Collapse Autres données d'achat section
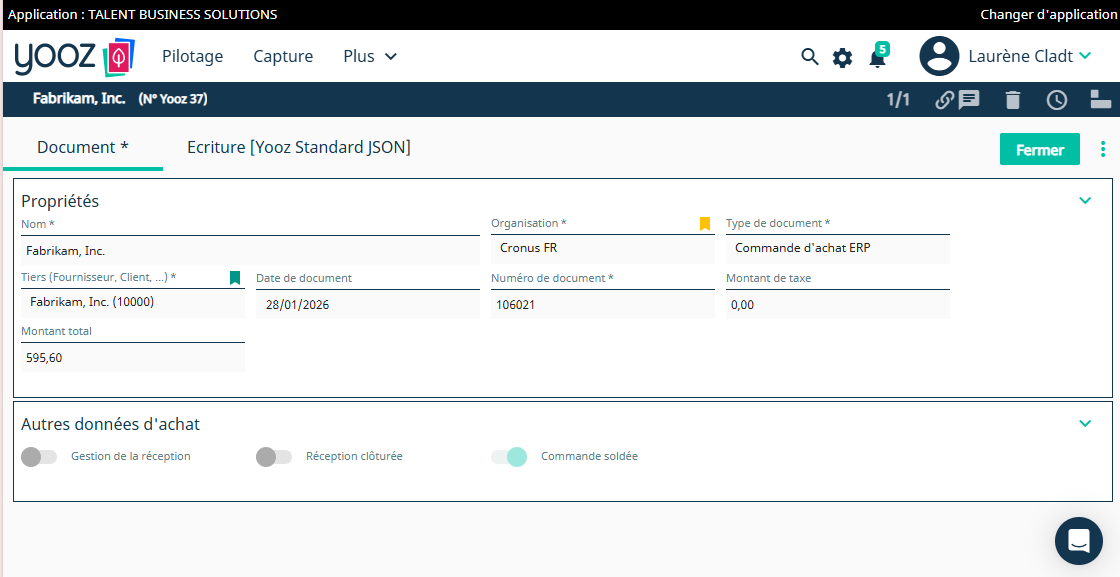 point(1085,423)
